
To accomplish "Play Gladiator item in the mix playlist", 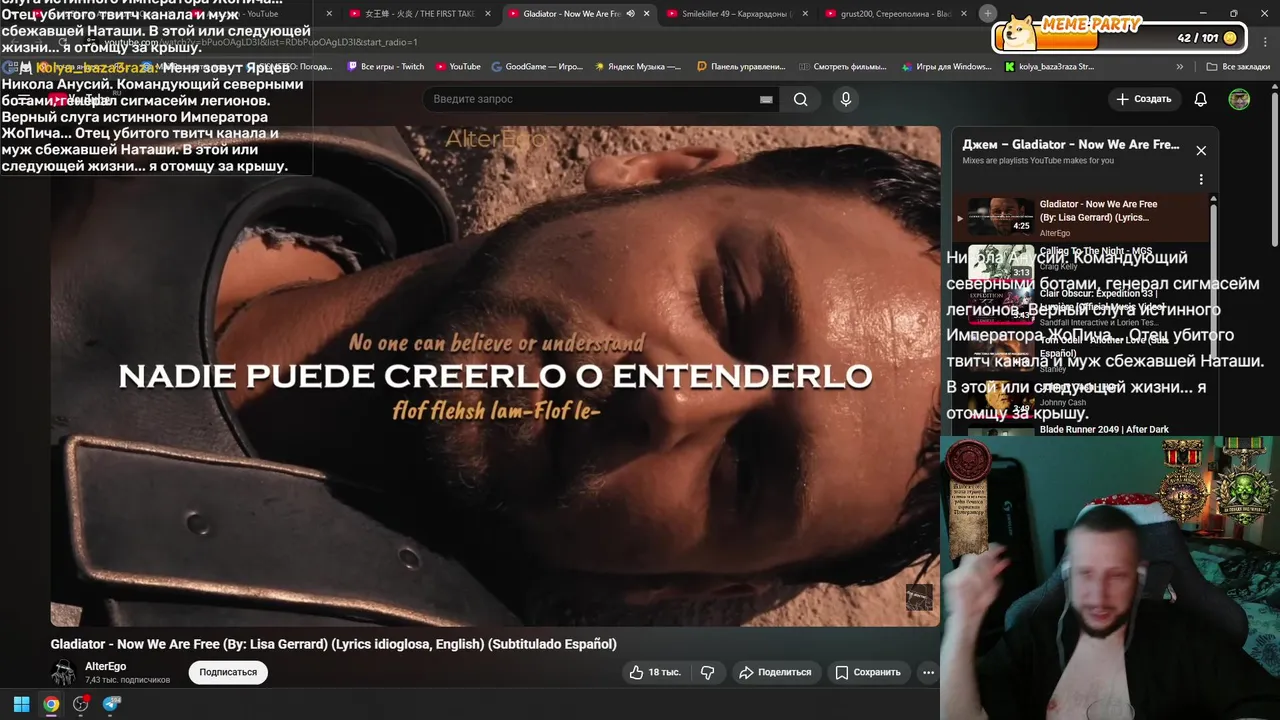I will tap(1080, 217).
